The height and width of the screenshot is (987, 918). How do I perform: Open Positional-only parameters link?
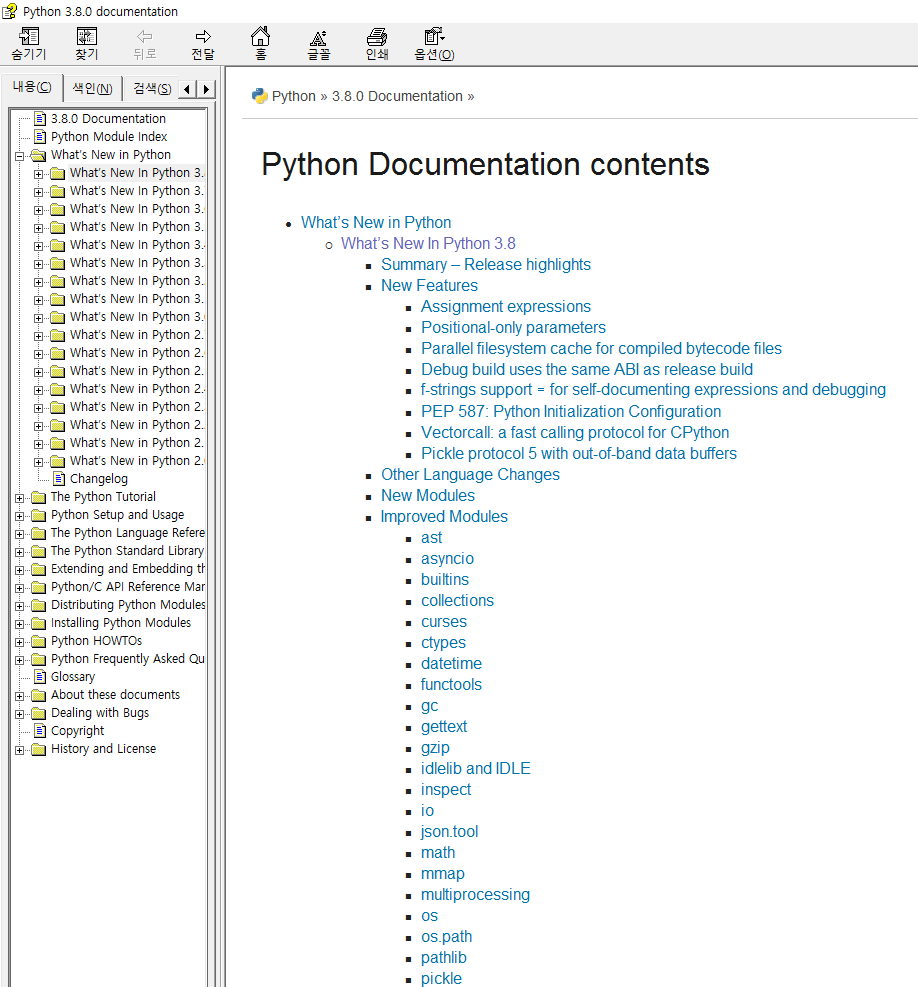click(x=513, y=327)
